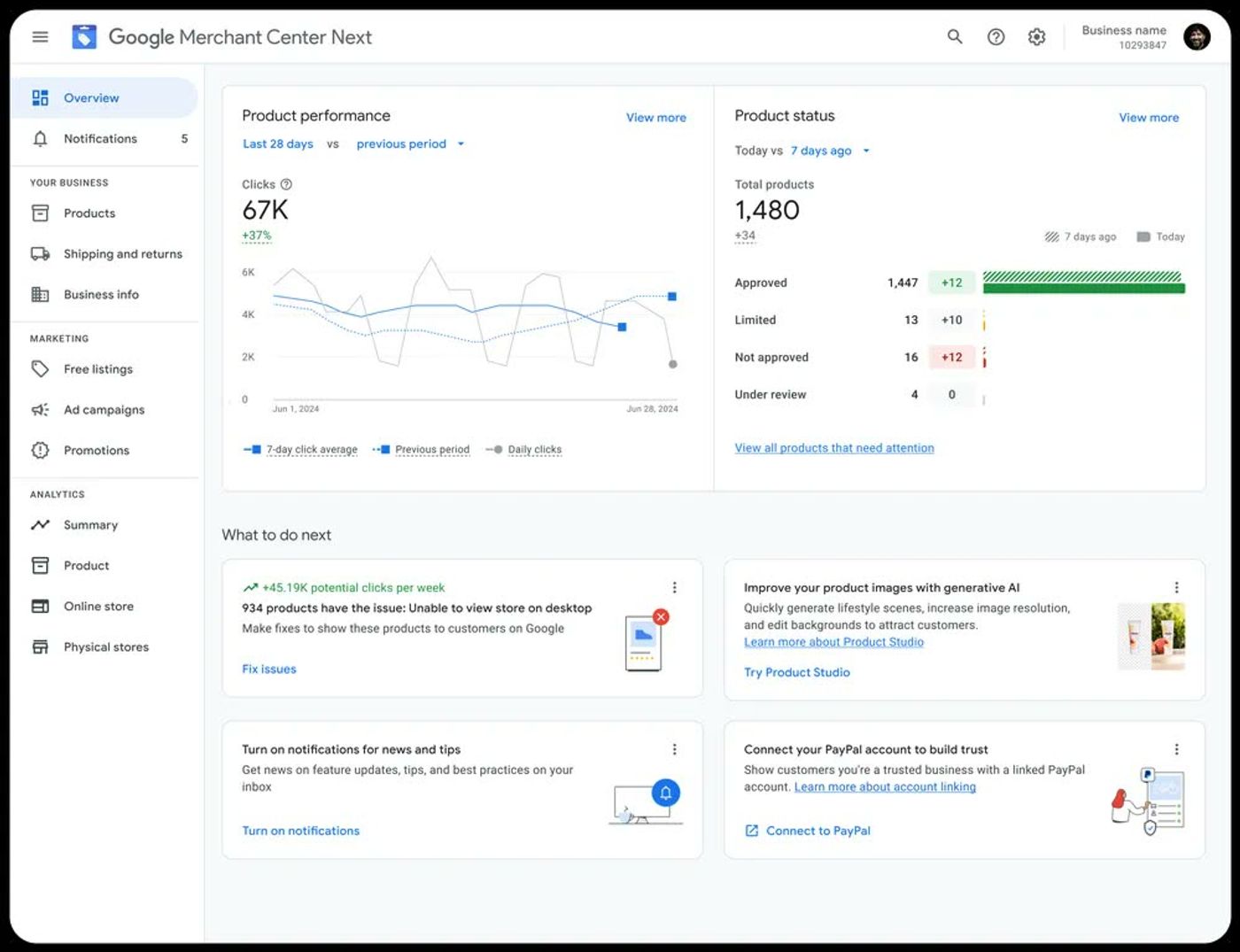Click the Notifications bell icon in sidebar

[40, 139]
